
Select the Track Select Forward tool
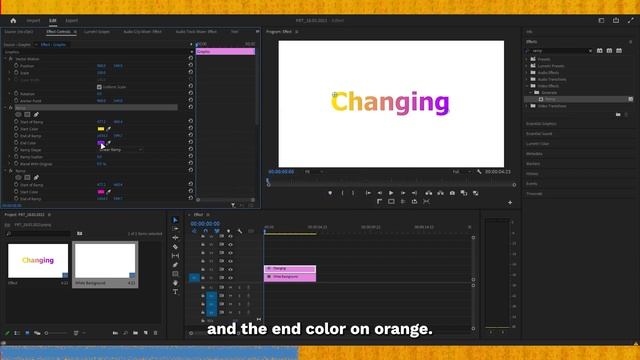click(x=176, y=229)
